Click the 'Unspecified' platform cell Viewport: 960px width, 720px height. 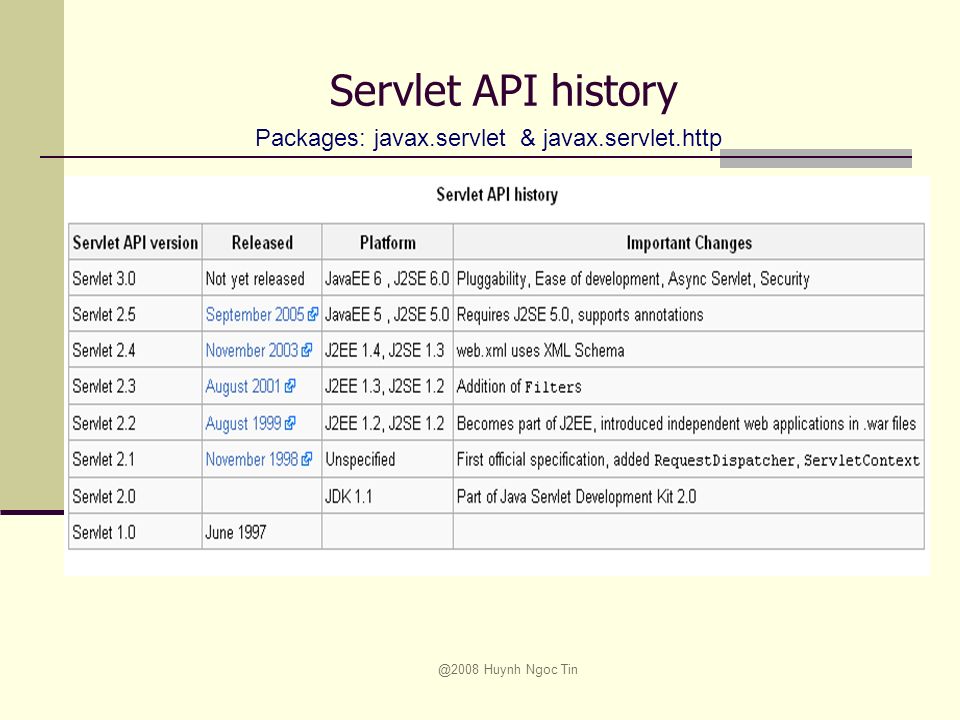(388, 459)
